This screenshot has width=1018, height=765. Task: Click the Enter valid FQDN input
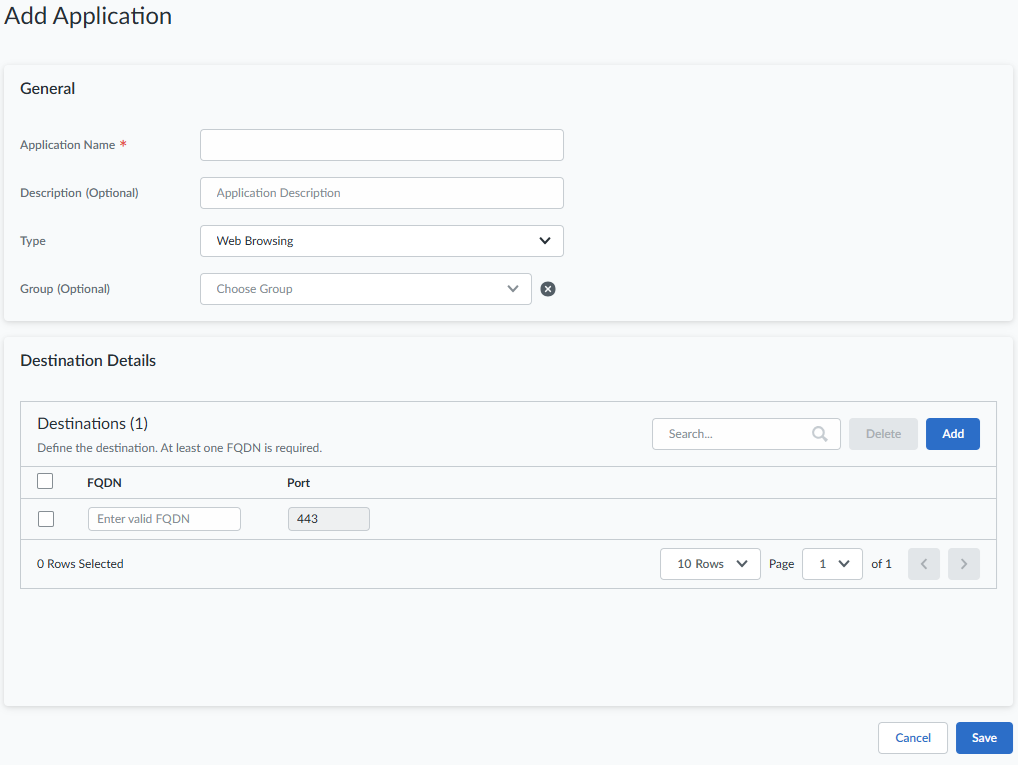[165, 519]
